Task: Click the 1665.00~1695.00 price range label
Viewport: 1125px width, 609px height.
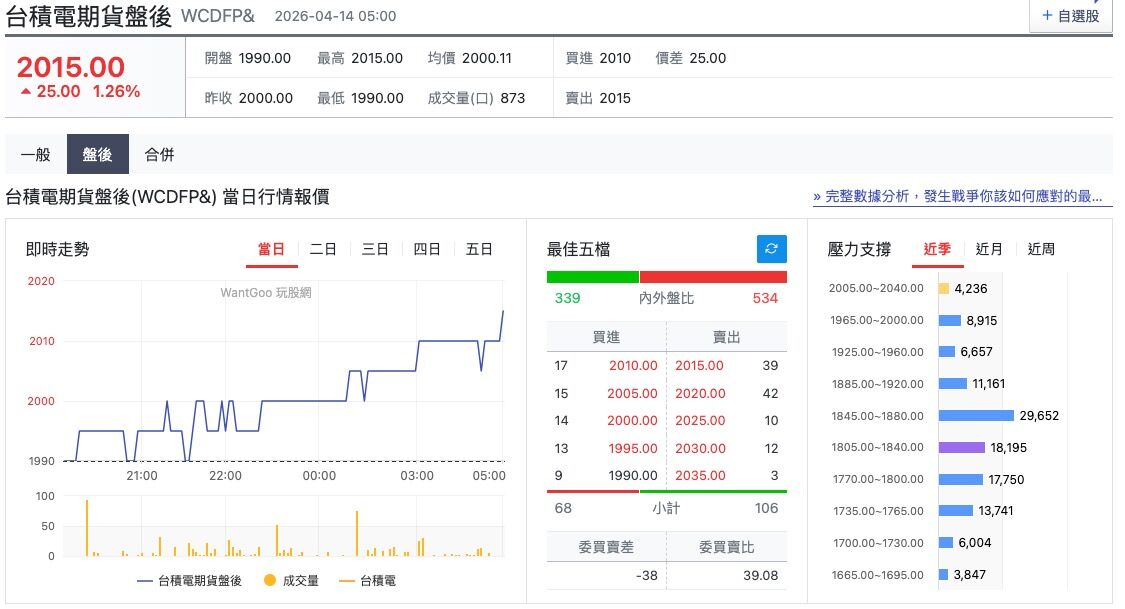Action: [877, 575]
